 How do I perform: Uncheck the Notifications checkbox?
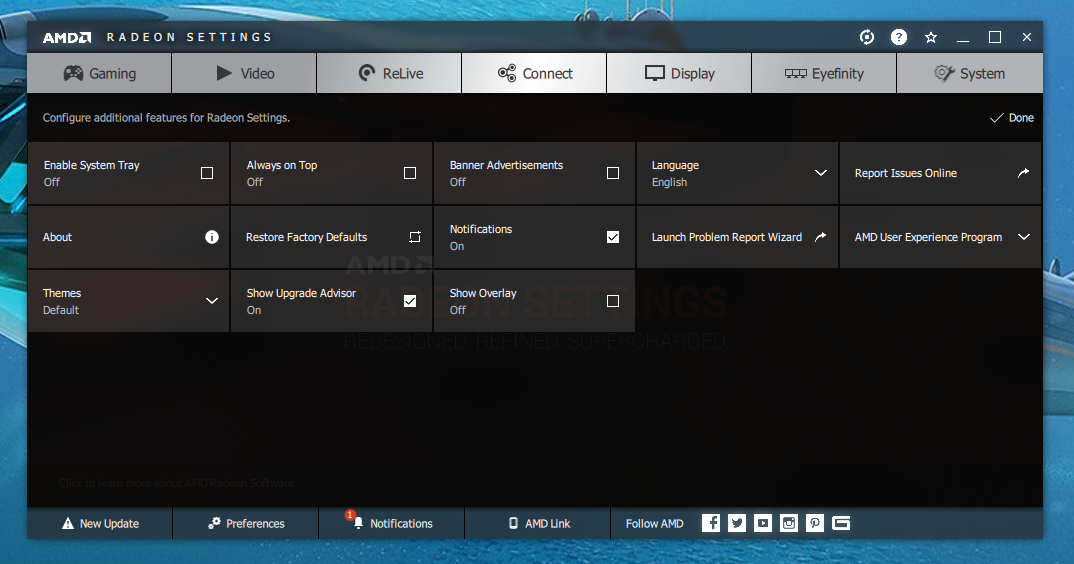point(613,237)
